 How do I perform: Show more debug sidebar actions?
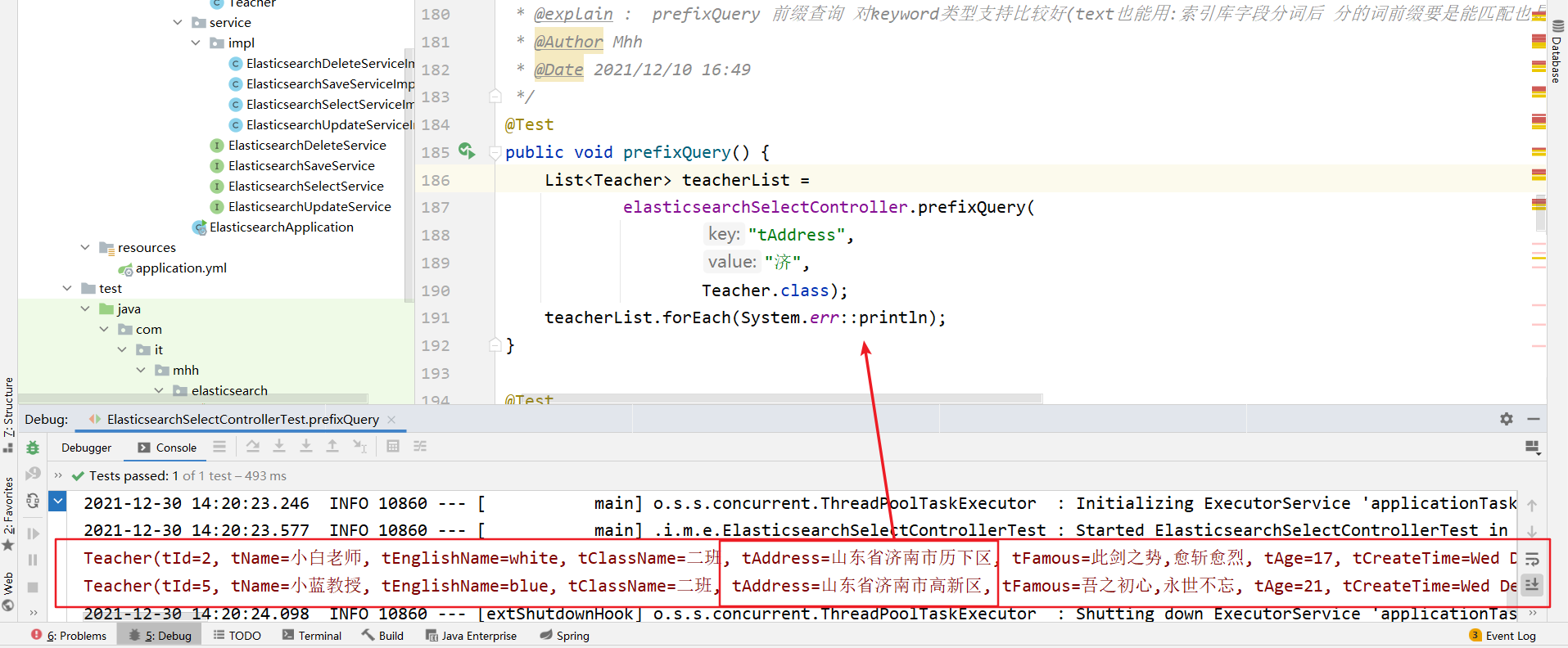click(33, 612)
